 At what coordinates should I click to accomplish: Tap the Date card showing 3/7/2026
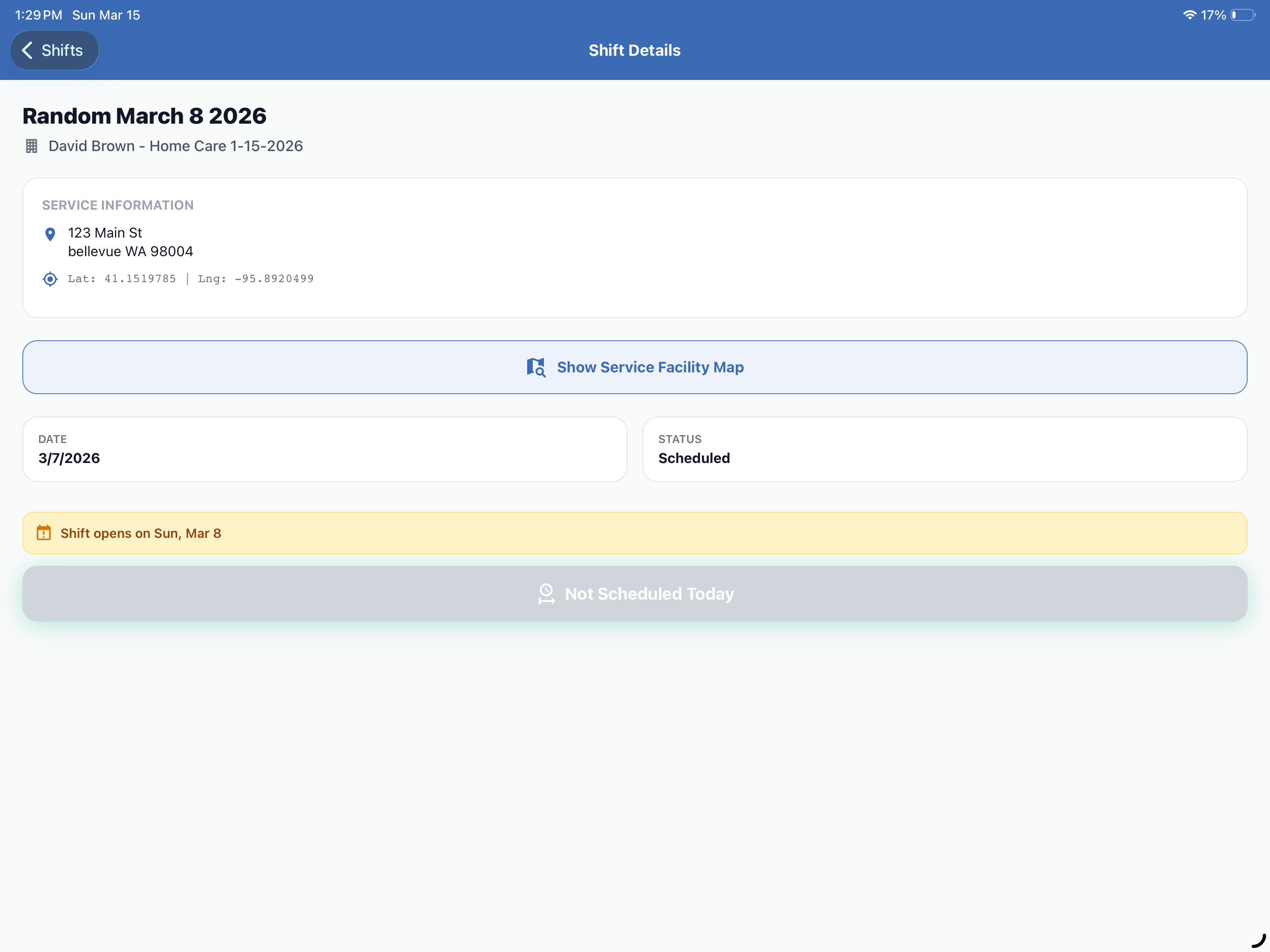tap(324, 449)
